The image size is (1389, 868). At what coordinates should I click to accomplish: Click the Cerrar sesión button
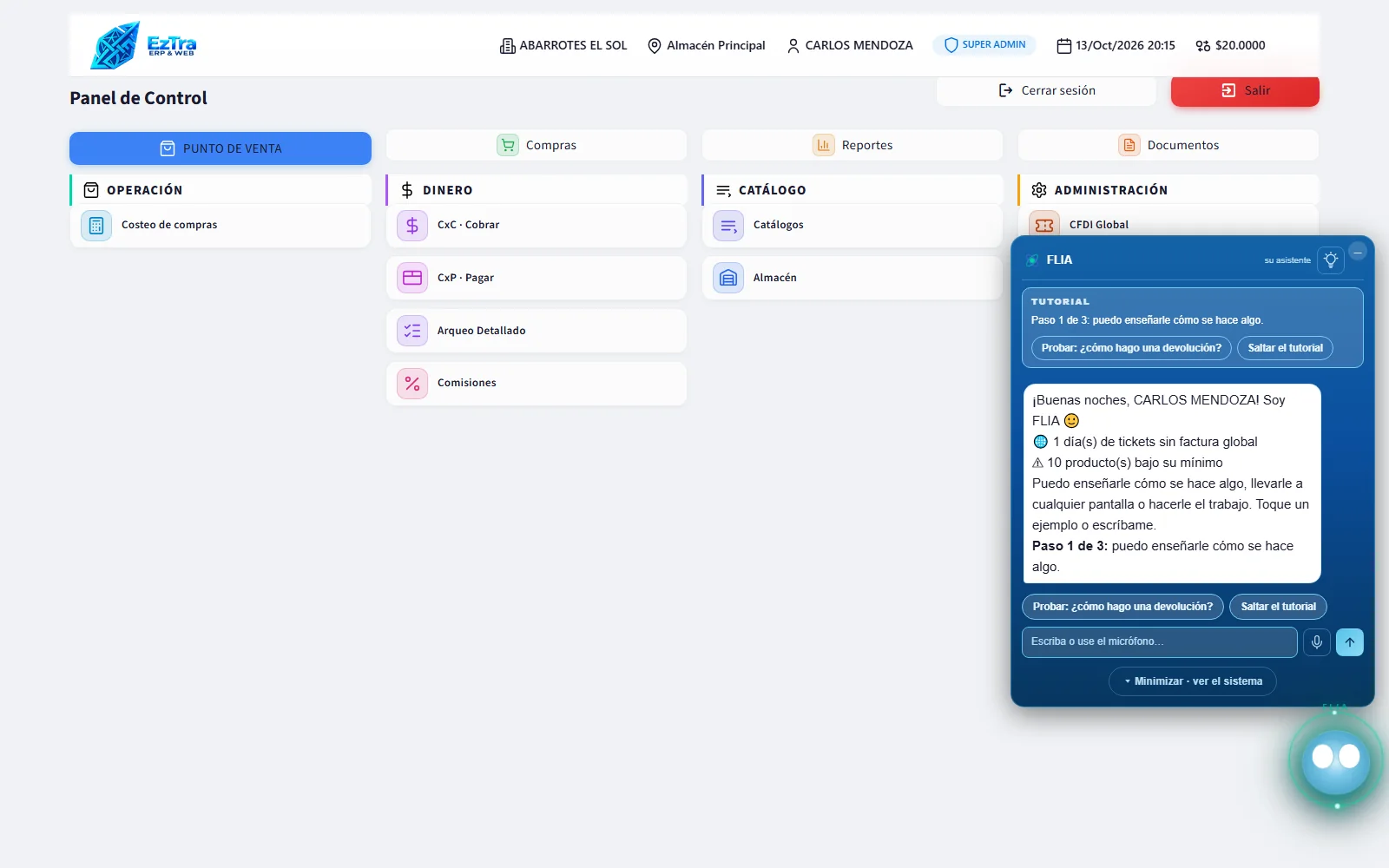[1046, 90]
